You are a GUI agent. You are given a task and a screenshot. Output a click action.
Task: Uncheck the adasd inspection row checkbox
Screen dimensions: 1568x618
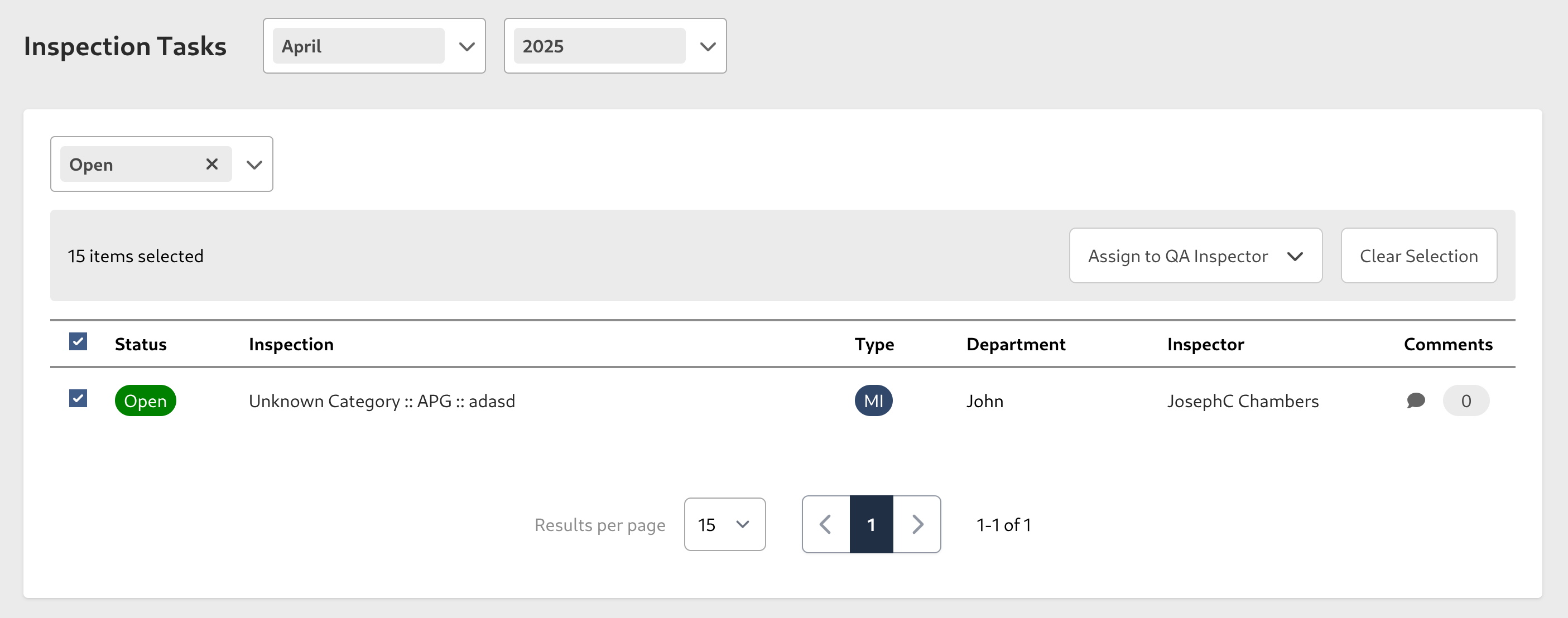click(78, 398)
